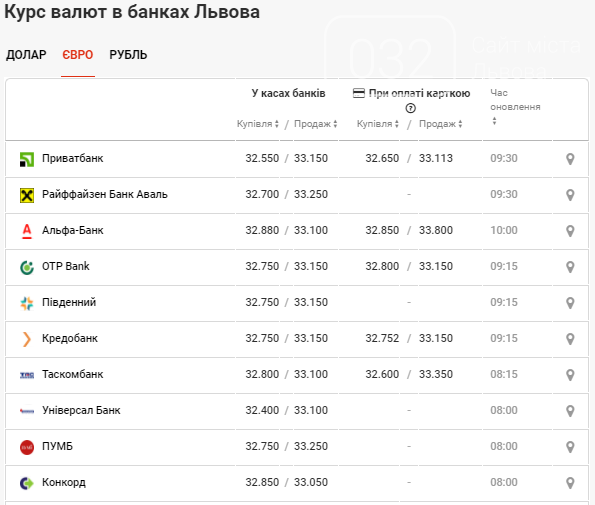The height and width of the screenshot is (505, 595).
Task: Click Конкорд sale rate 33.050
Action: pyautogui.click(x=311, y=483)
